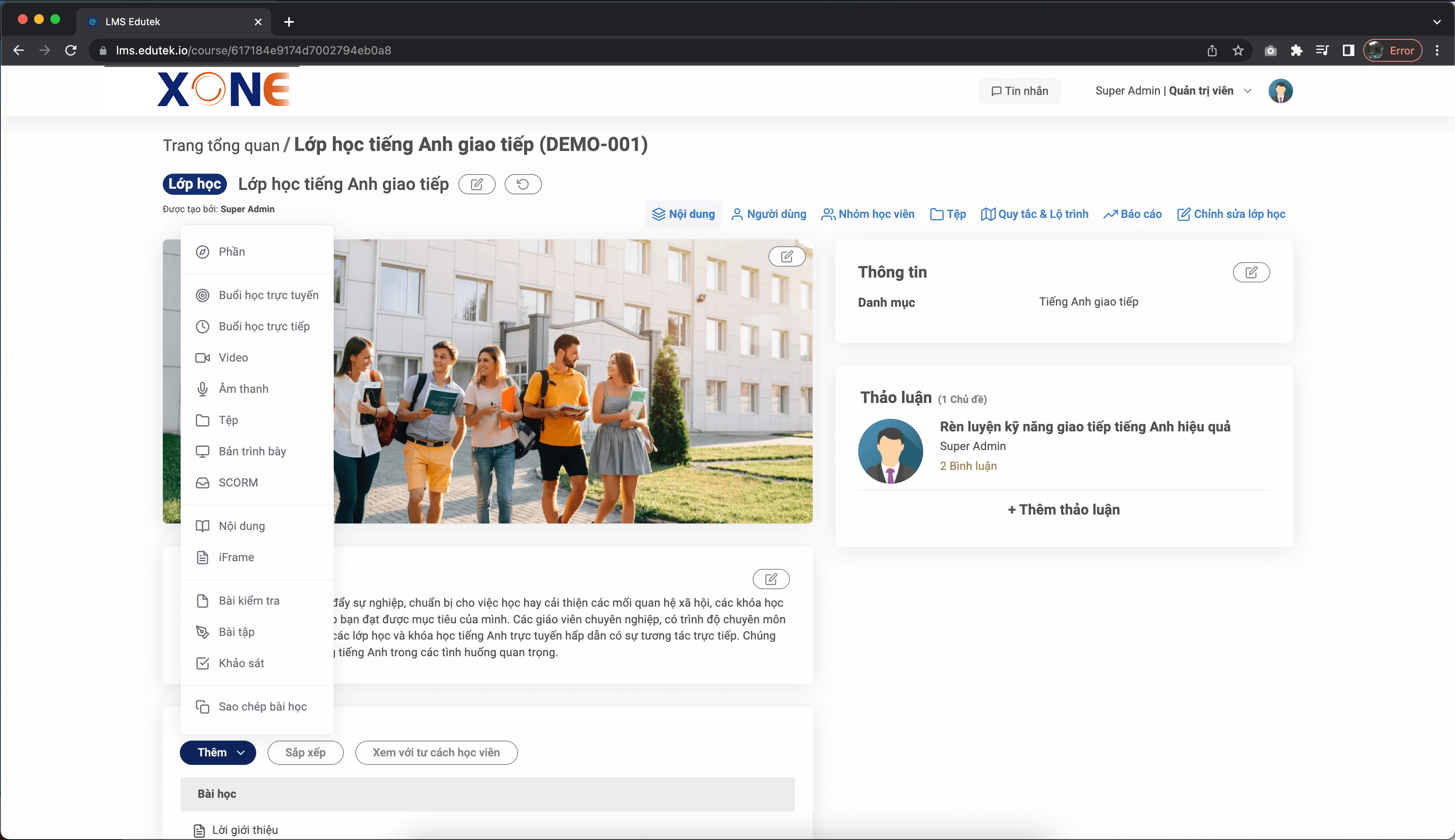Open Chỉnh sửa lớp học tab
Viewport: 1455px width, 840px height.
1231,214
